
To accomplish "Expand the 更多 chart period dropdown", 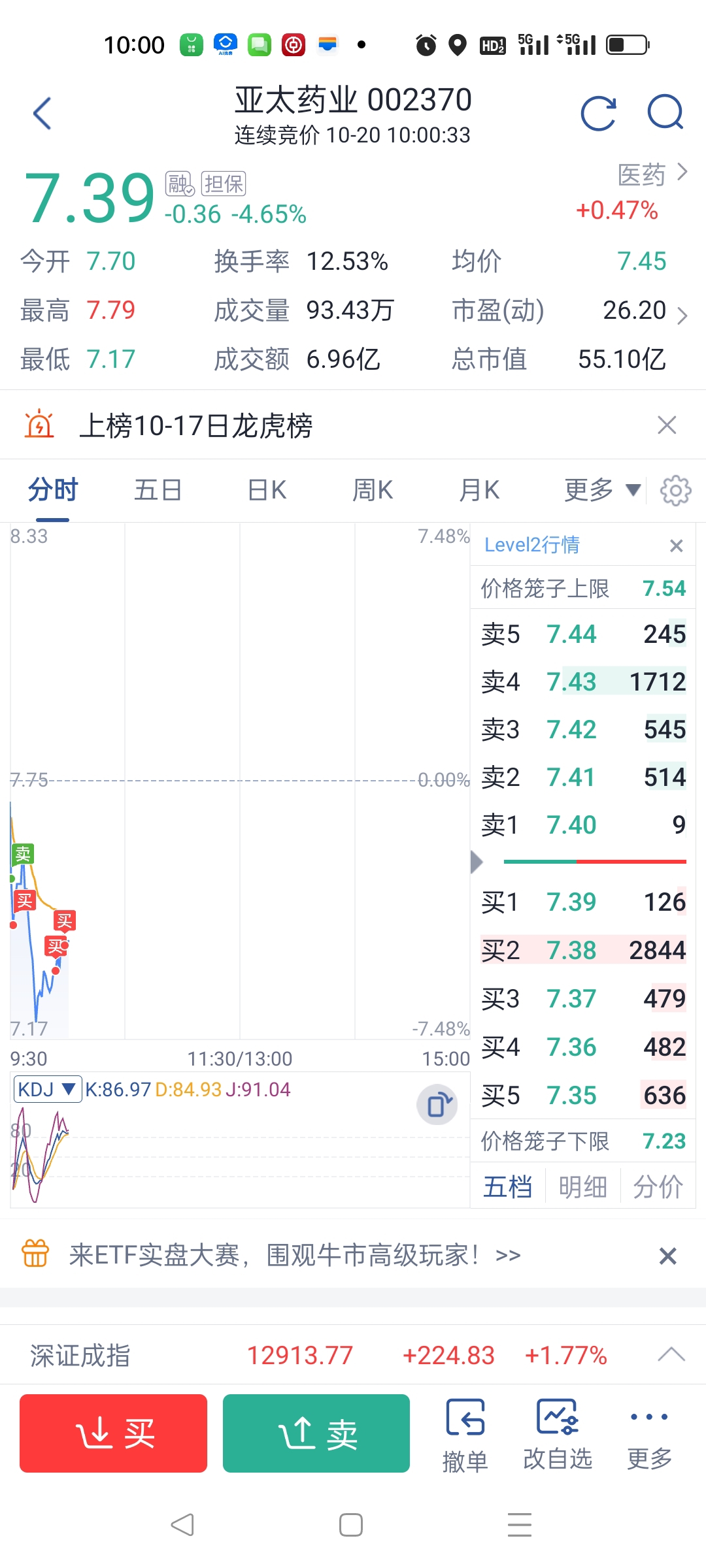I will tap(602, 490).
